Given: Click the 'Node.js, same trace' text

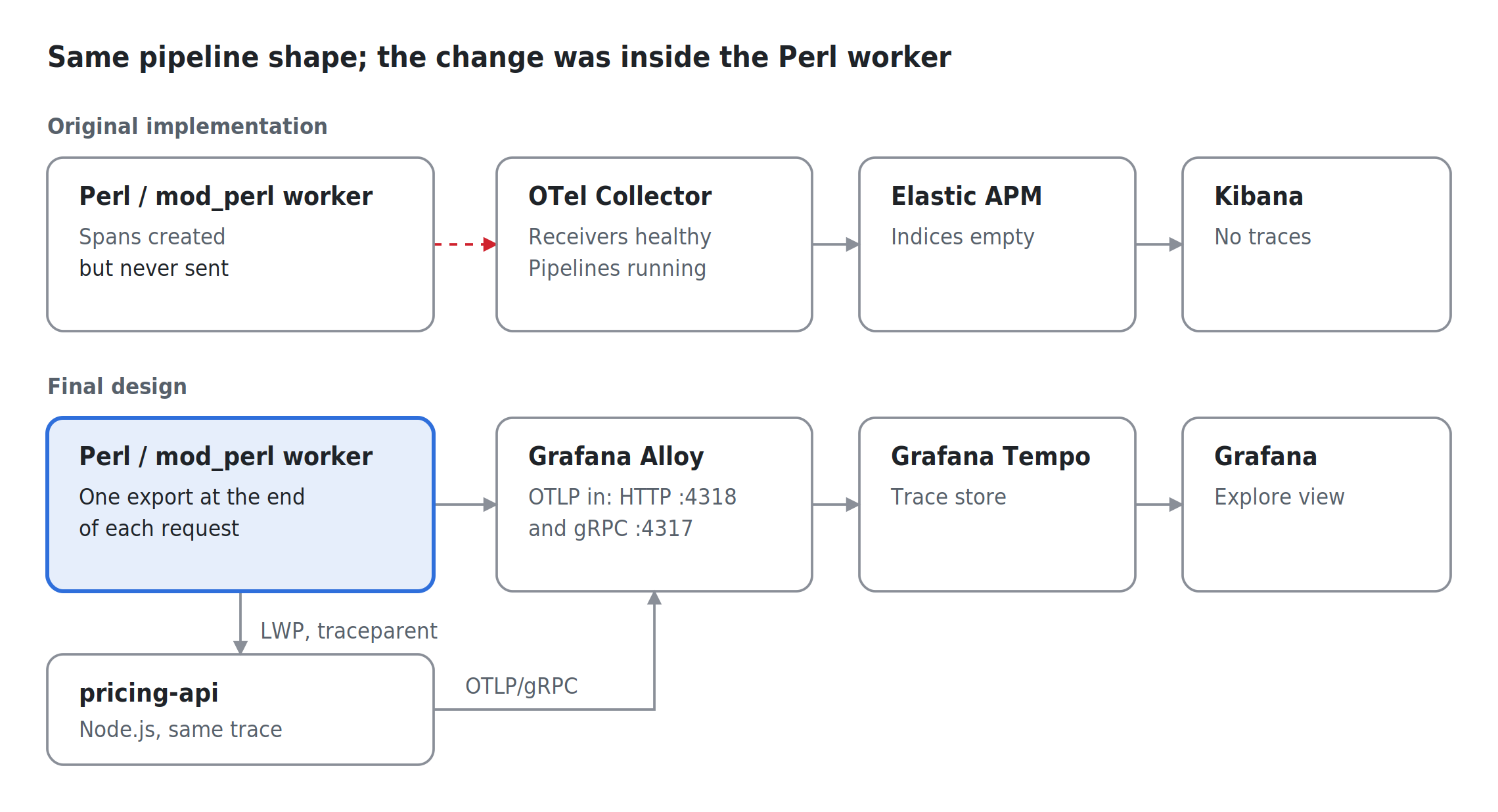Looking at the screenshot, I should [181, 729].
